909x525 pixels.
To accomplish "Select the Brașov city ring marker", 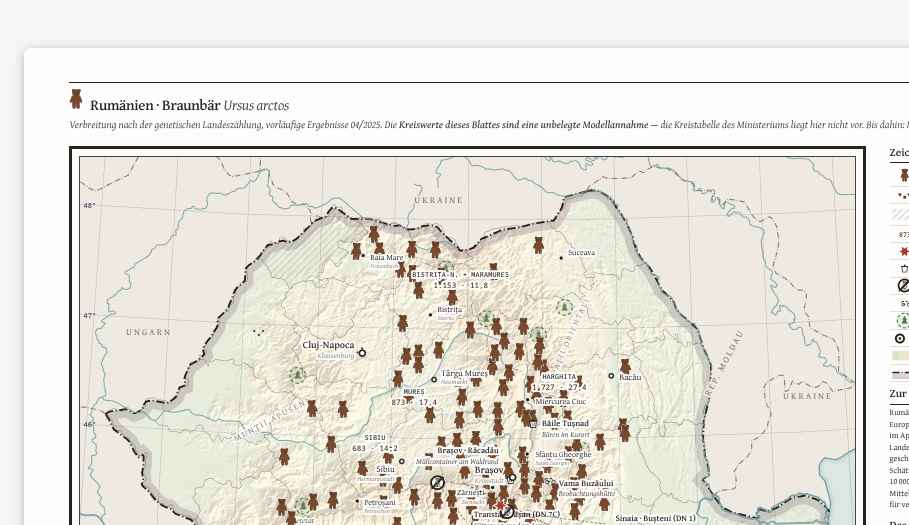I will pos(512,477).
